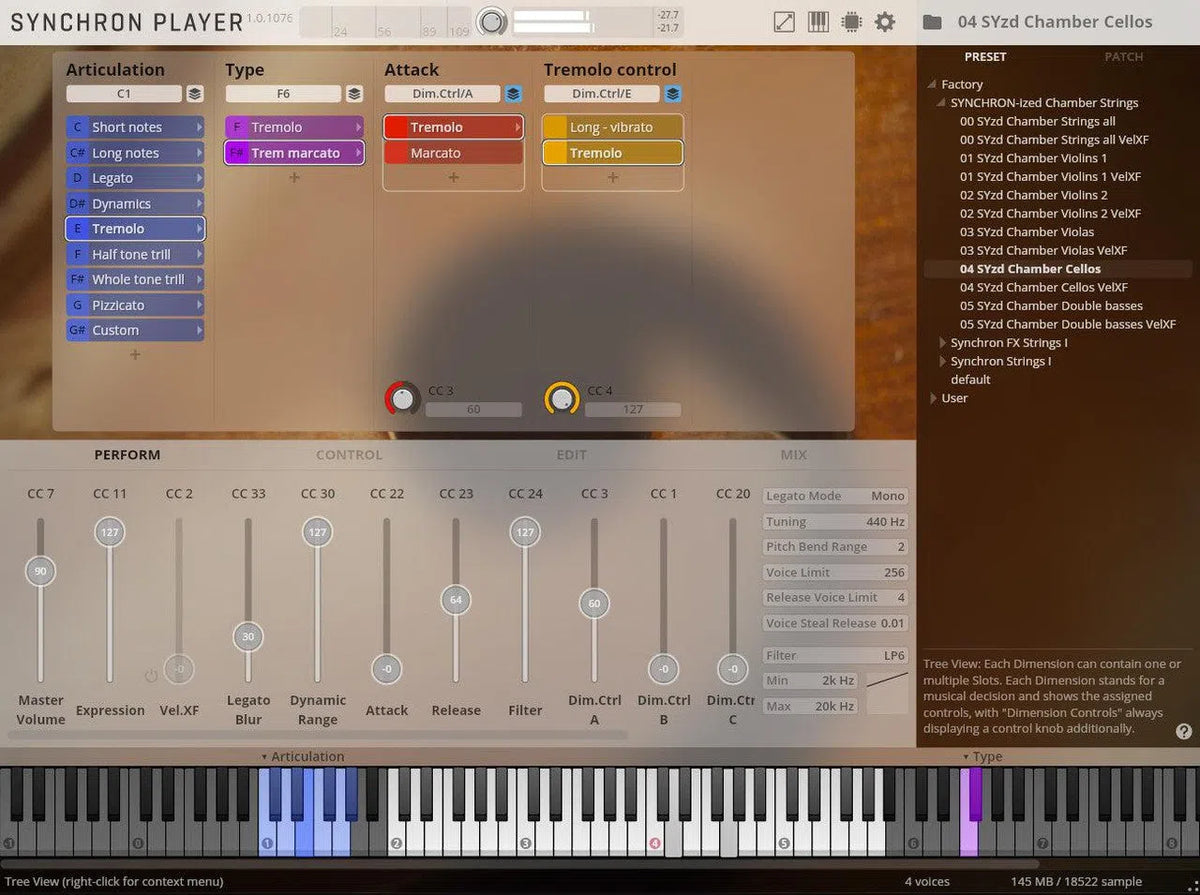Image resolution: width=1200 pixels, height=895 pixels.
Task: Expand the User preset folder
Action: point(933,398)
